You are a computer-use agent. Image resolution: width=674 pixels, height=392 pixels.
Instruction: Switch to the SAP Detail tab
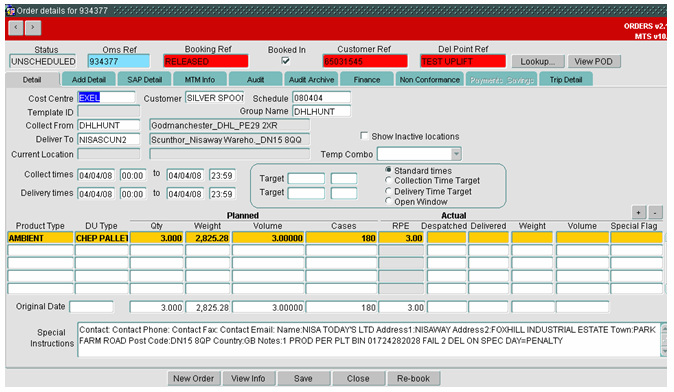(x=144, y=80)
